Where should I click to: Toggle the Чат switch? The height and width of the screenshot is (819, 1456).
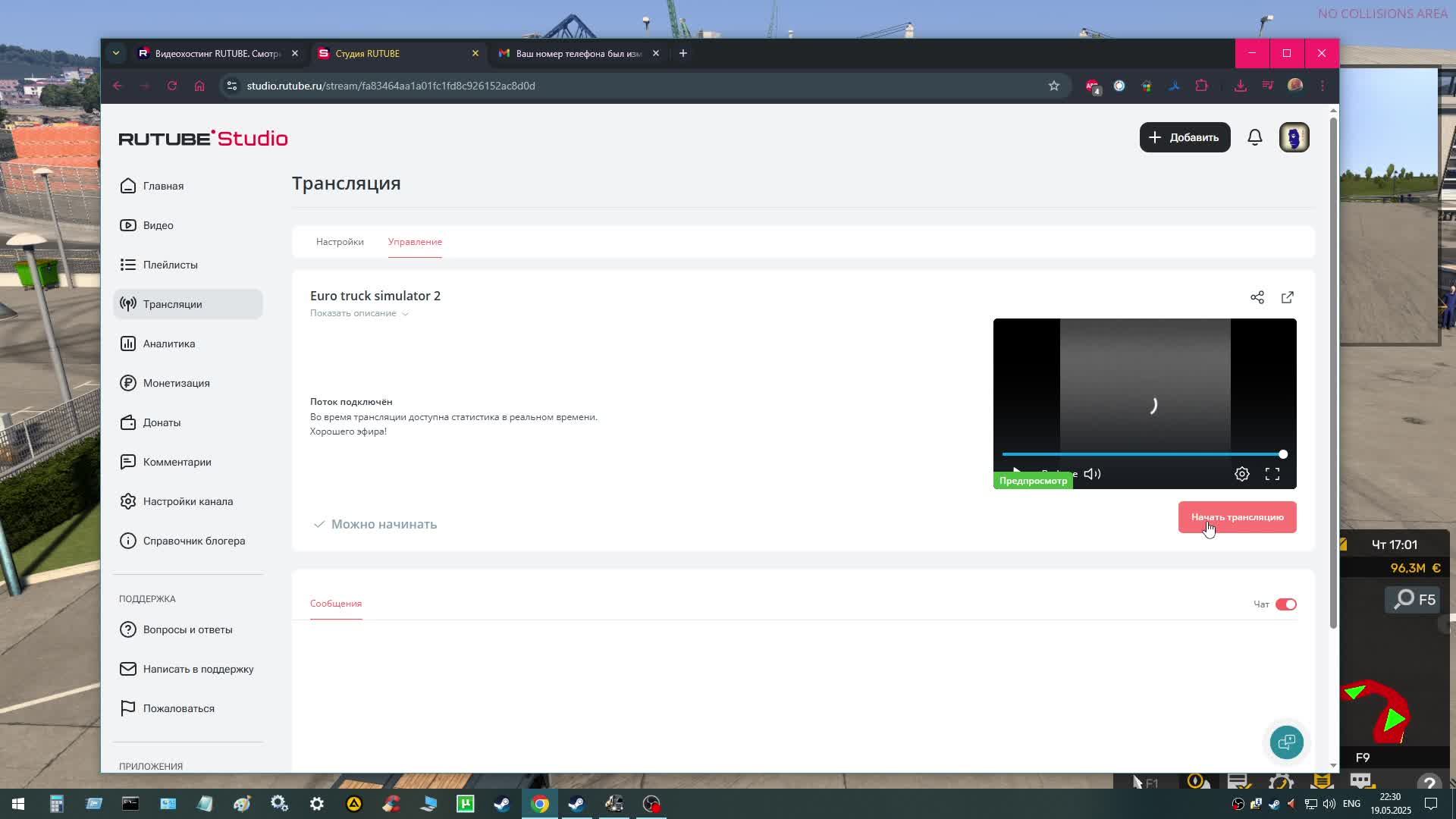1286,604
